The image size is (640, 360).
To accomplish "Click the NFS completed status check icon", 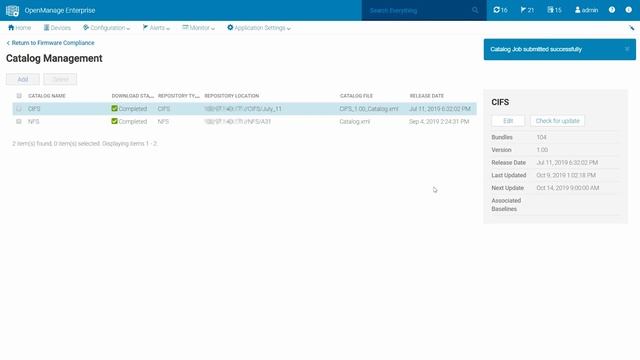I will tap(114, 121).
